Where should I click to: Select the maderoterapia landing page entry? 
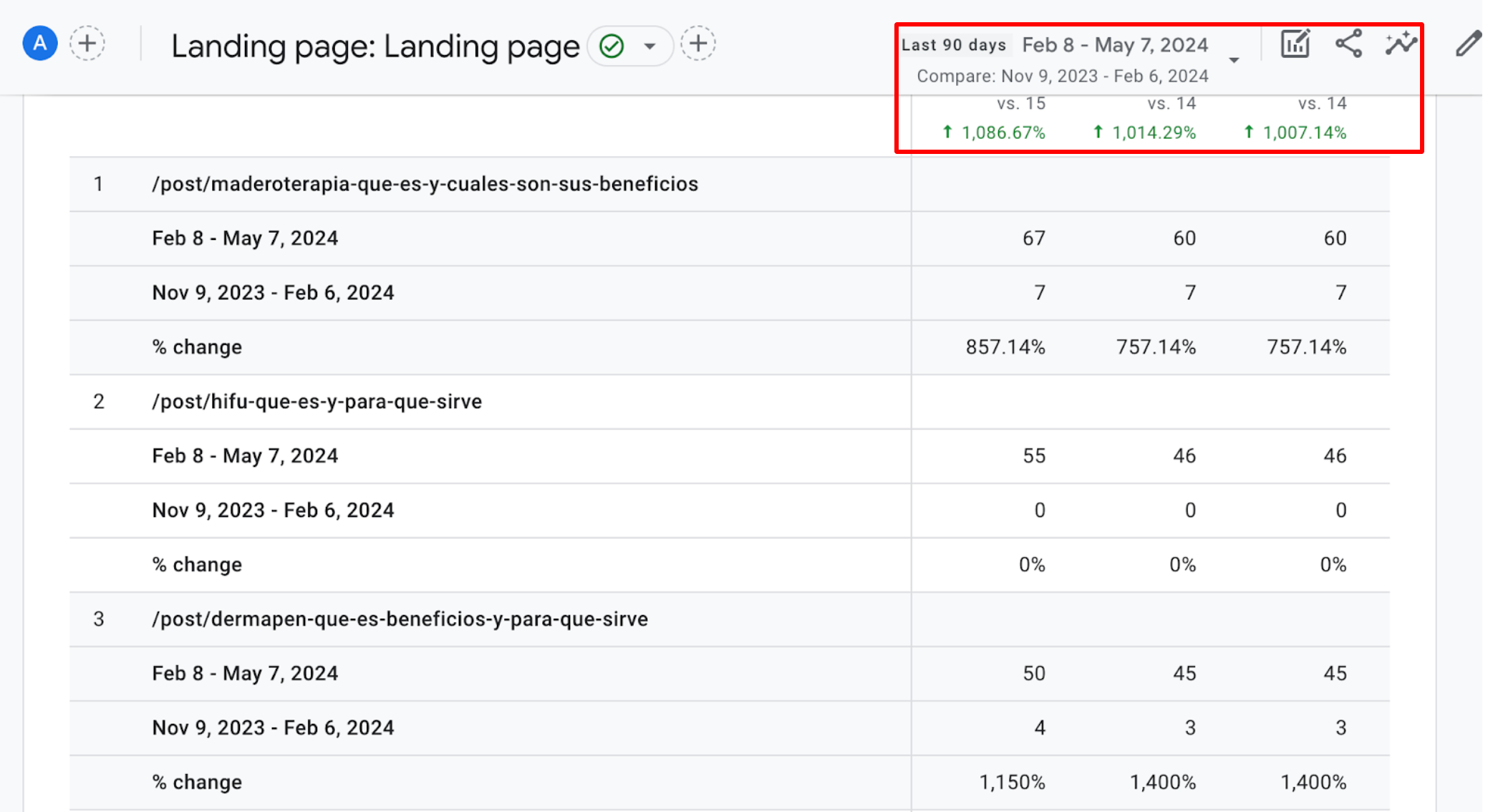(x=425, y=184)
